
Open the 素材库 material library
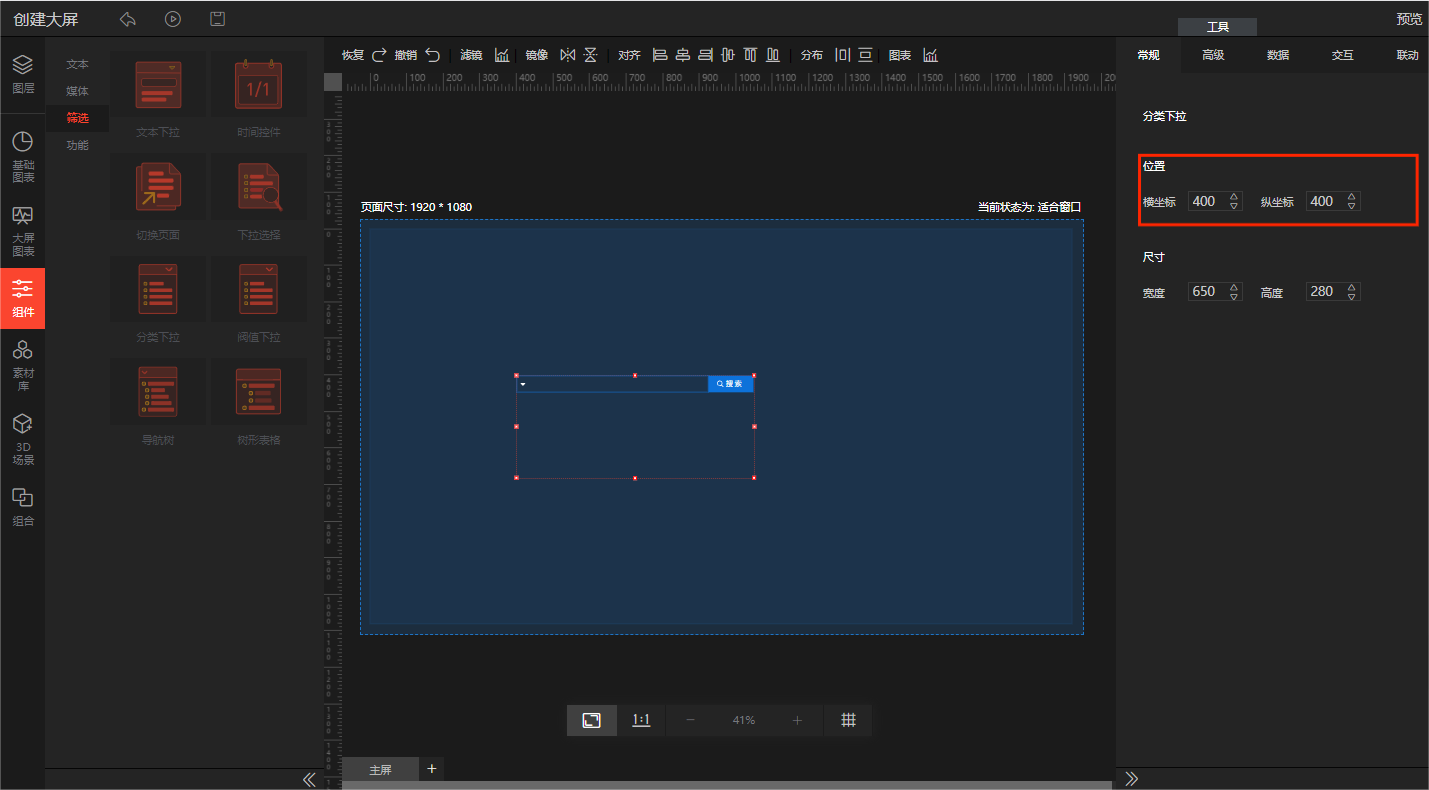pyautogui.click(x=22, y=365)
